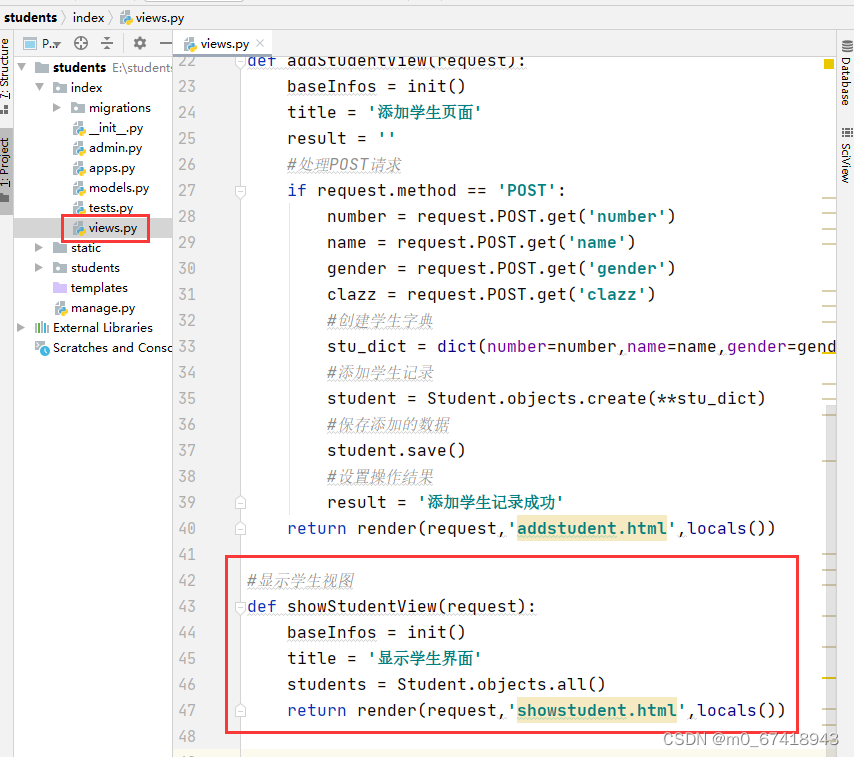Open Project panel settings gear
The width and height of the screenshot is (854, 757).
pyautogui.click(x=140, y=43)
